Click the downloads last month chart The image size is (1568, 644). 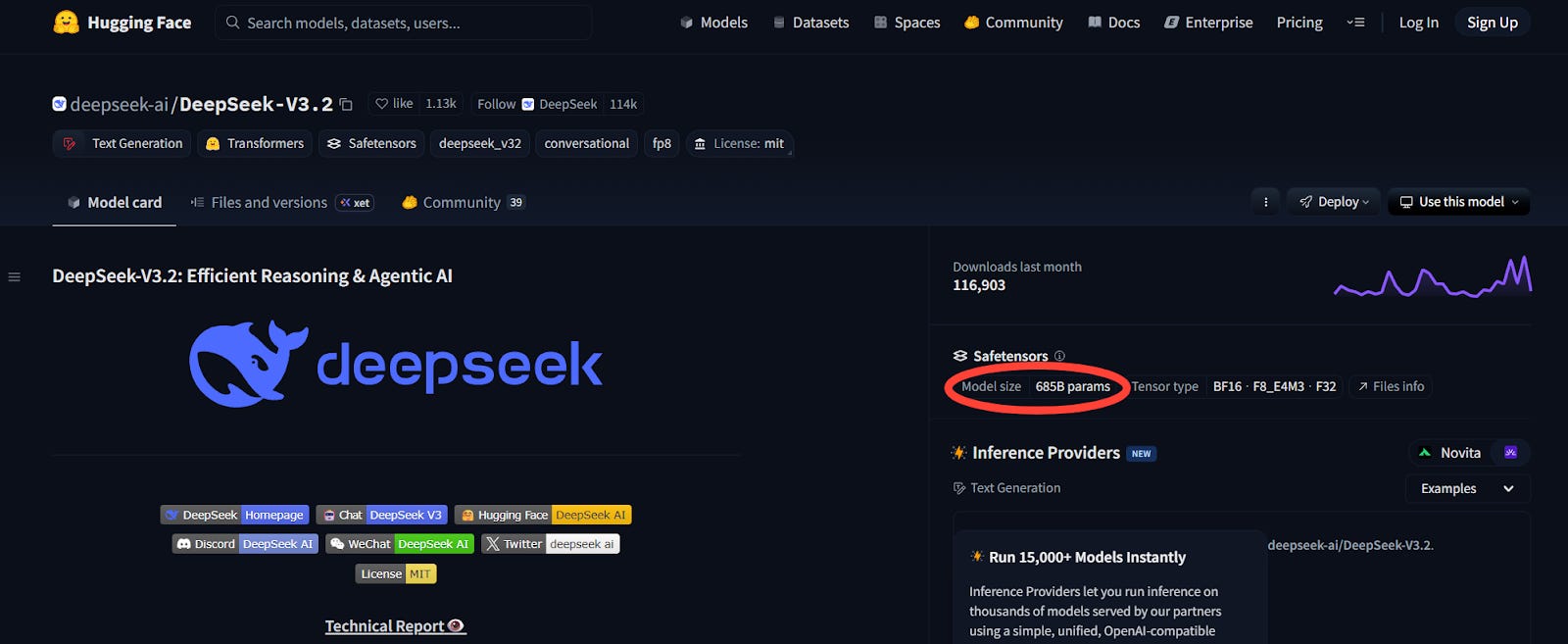pos(1433,276)
